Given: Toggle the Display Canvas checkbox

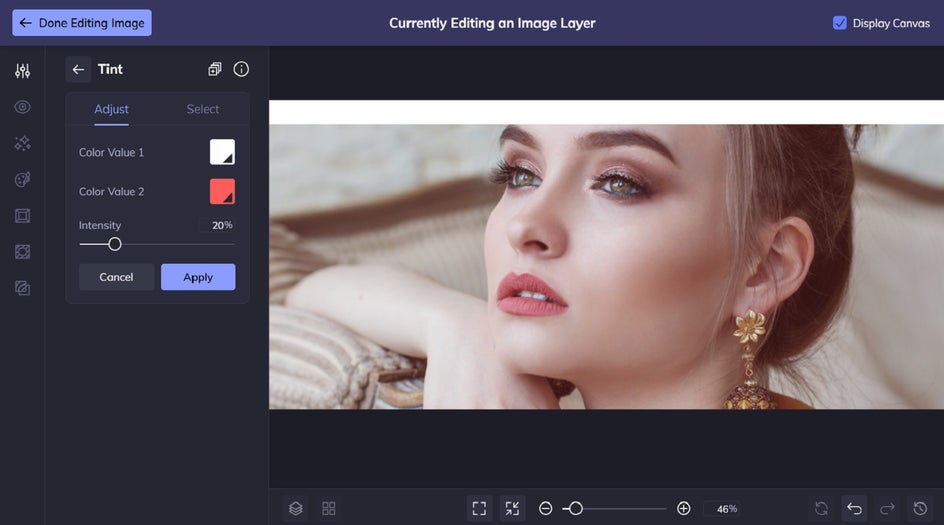Looking at the screenshot, I should 839,23.
